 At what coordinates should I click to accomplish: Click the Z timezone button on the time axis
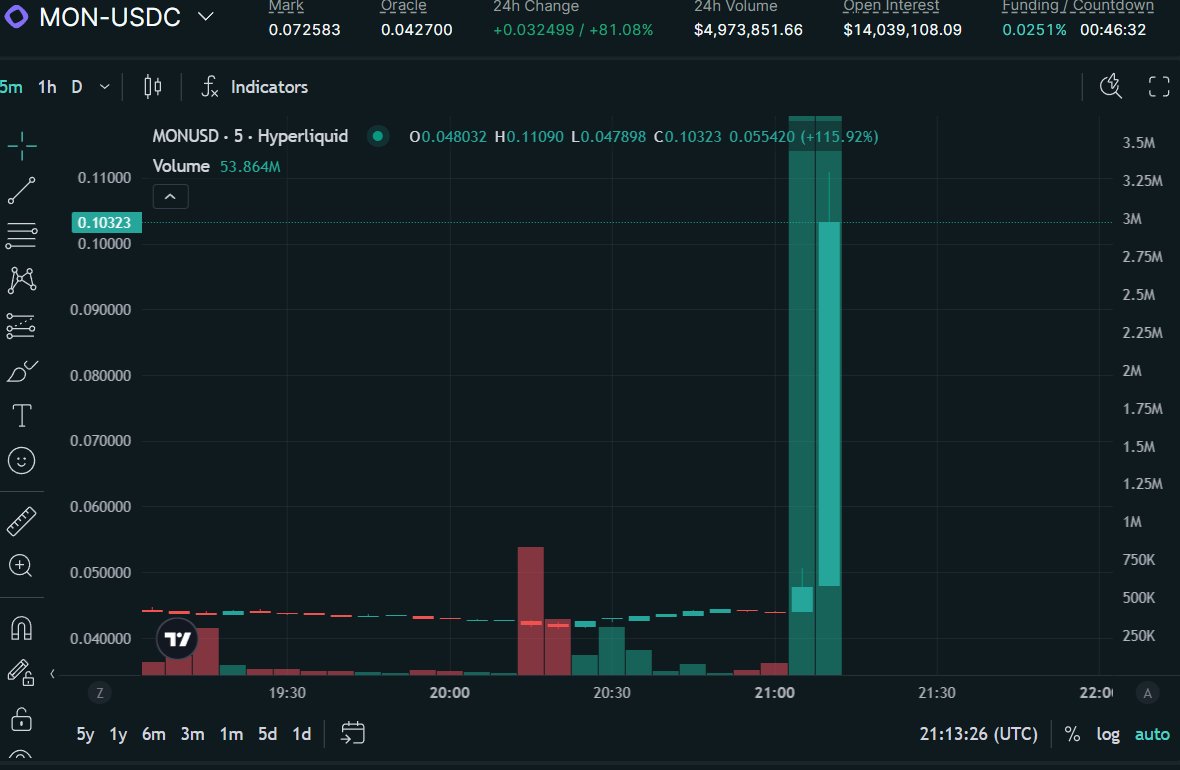point(100,693)
